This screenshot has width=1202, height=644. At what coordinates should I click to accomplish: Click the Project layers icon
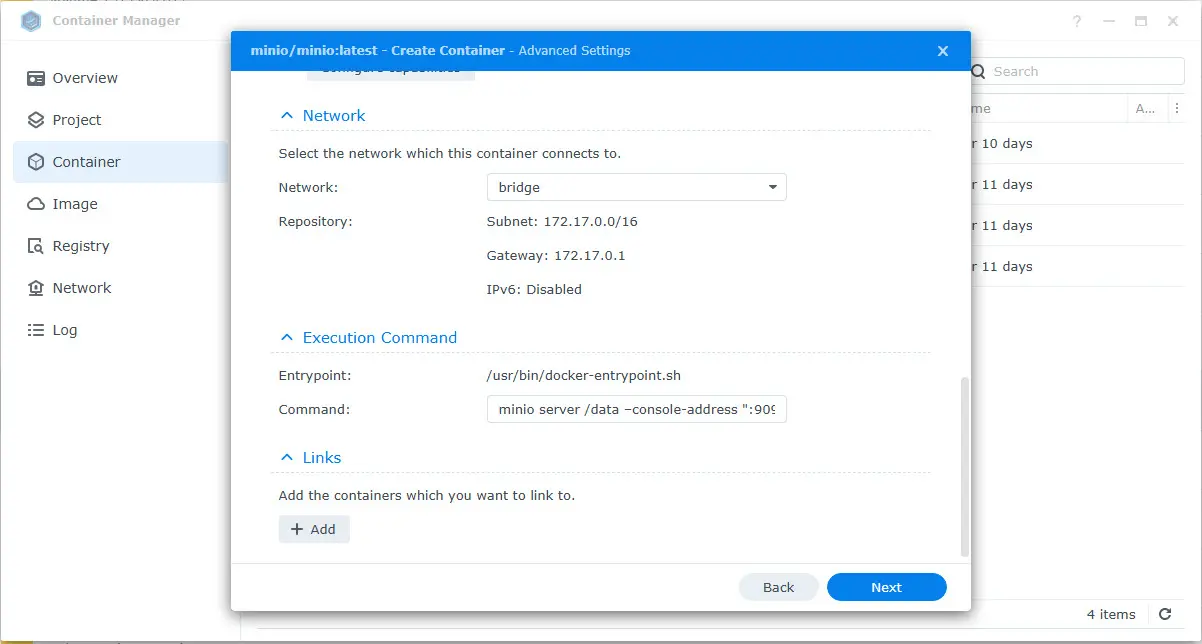click(x=36, y=120)
